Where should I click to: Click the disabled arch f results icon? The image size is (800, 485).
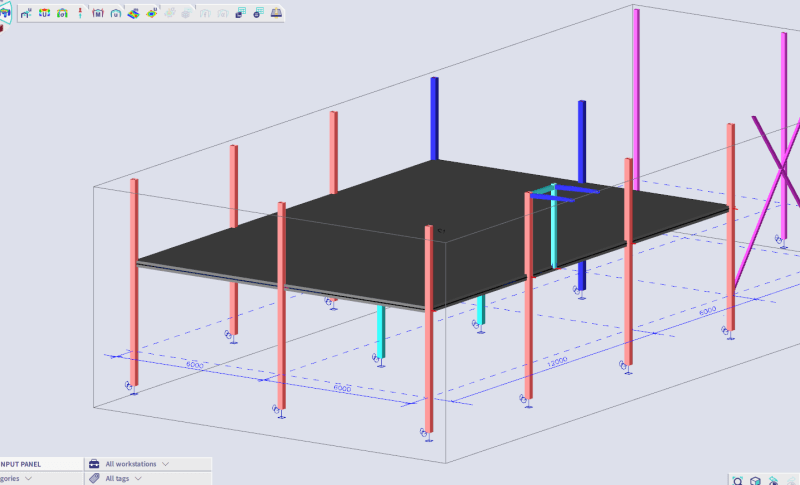pos(205,13)
